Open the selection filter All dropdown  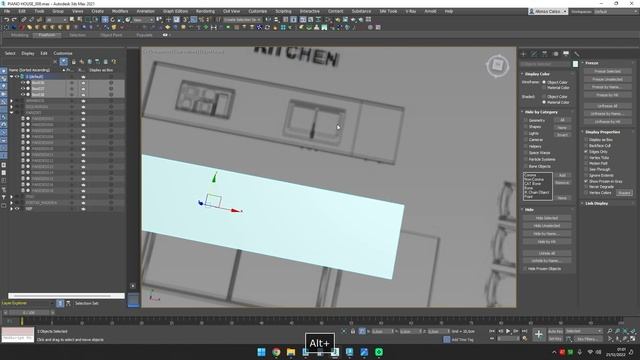(x=56, y=20)
